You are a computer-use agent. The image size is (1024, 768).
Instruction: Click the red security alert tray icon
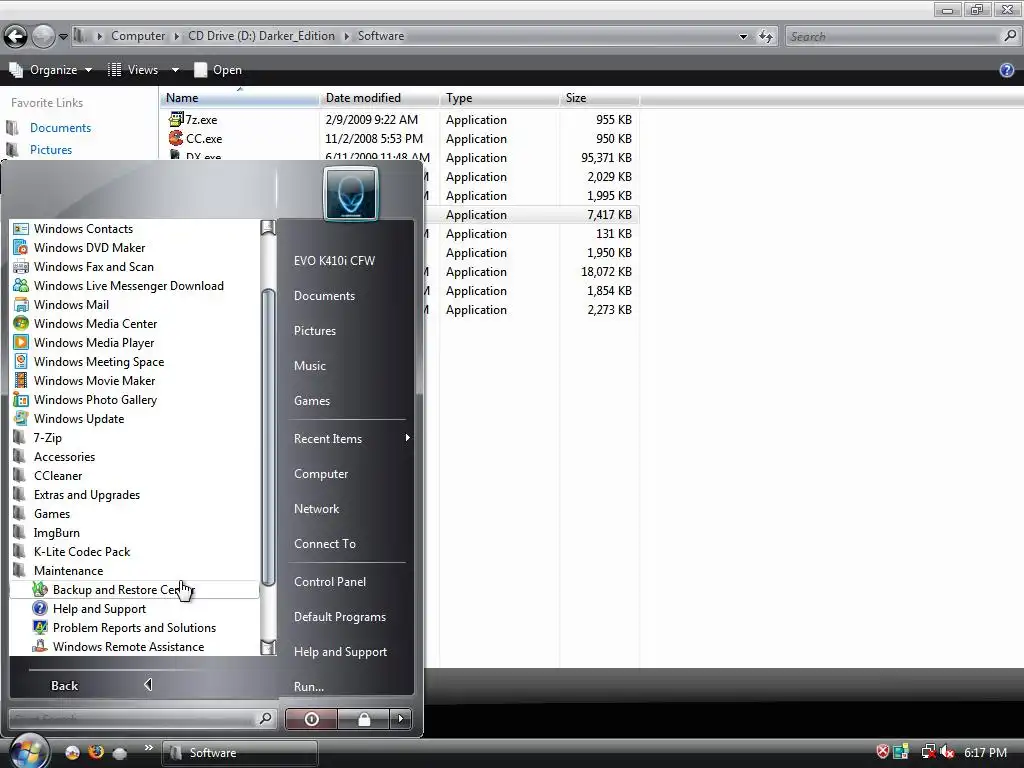(x=882, y=752)
